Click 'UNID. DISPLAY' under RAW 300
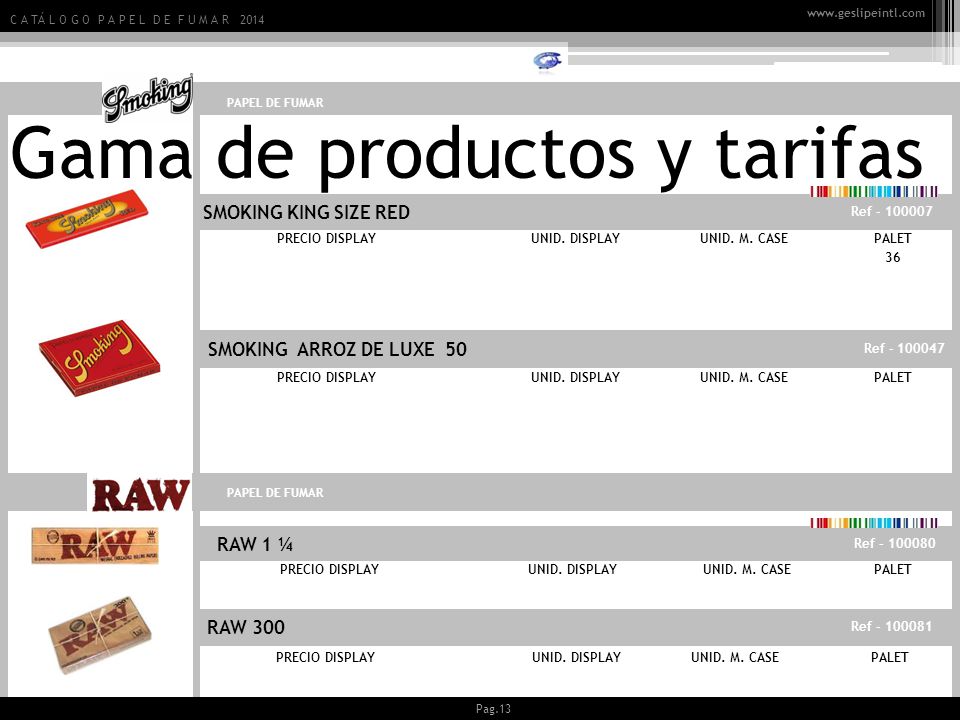The height and width of the screenshot is (720, 960). 576,658
